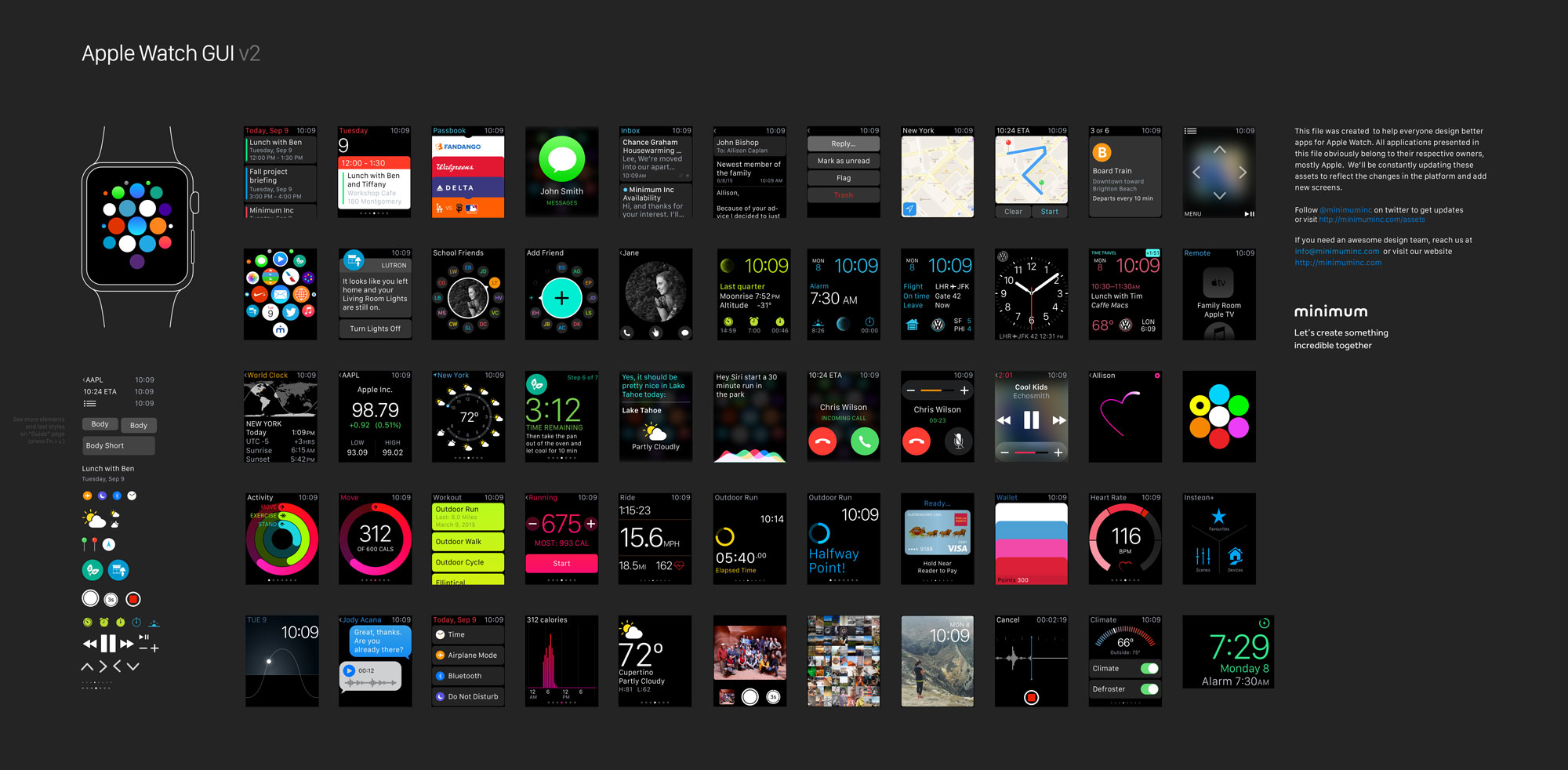This screenshot has height=770, width=1568.
Task: Open a thumbnail in the photo grid screen
Action: 843,661
